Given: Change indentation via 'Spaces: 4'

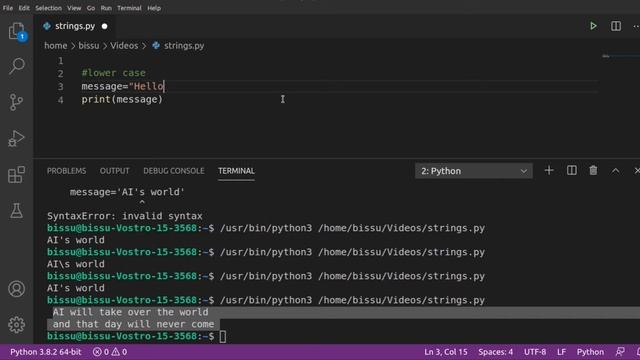Looking at the screenshot, I should click(x=496, y=352).
